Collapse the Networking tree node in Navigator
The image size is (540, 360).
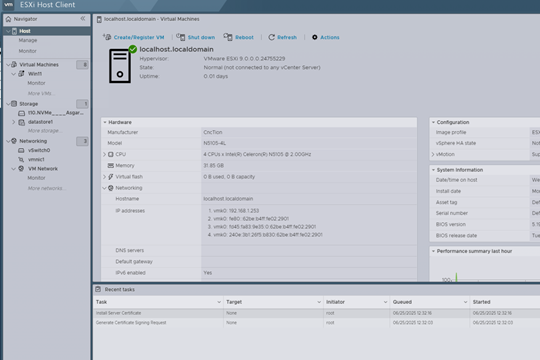(x=8, y=141)
